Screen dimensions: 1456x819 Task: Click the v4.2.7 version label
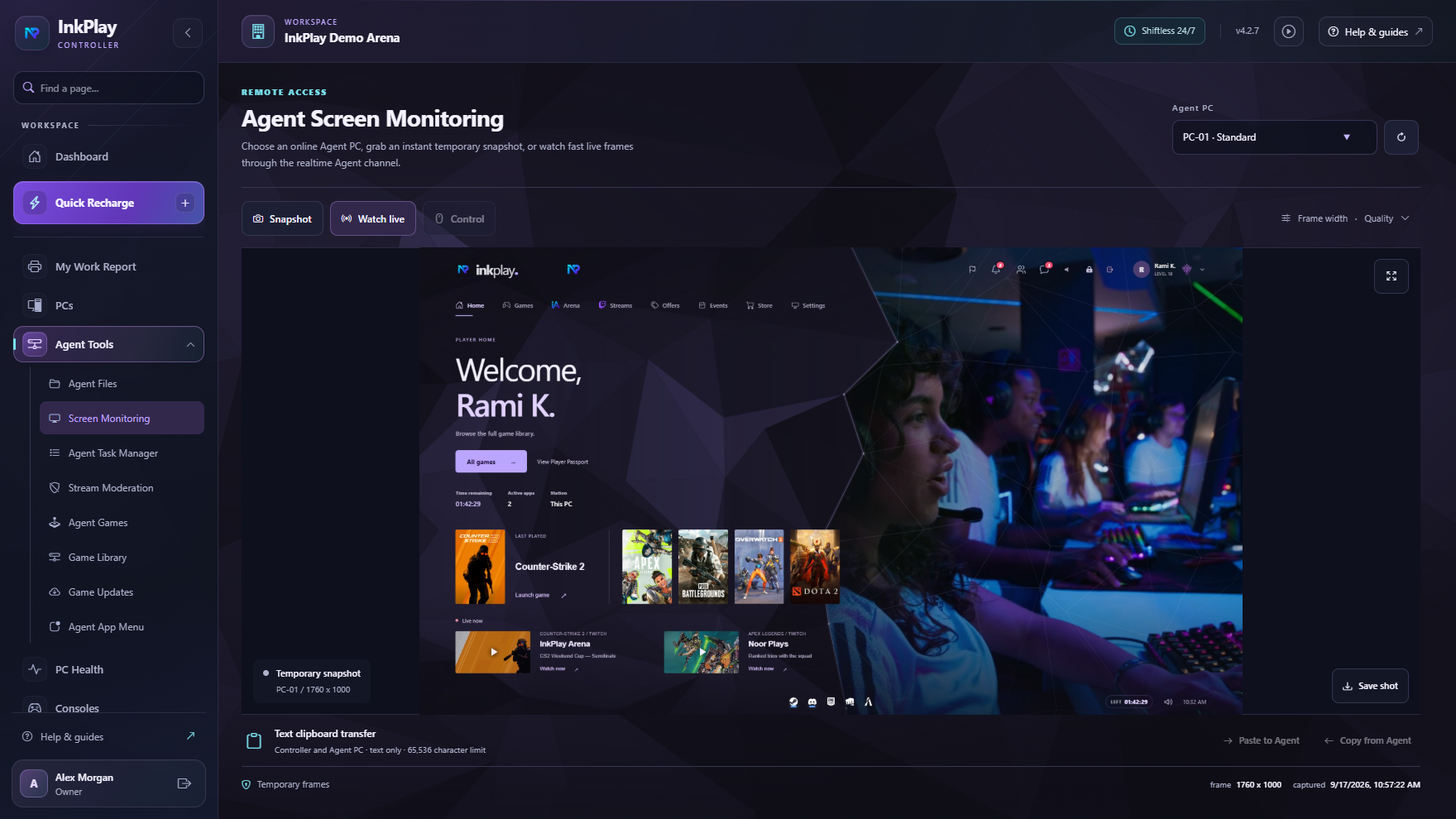click(1248, 31)
